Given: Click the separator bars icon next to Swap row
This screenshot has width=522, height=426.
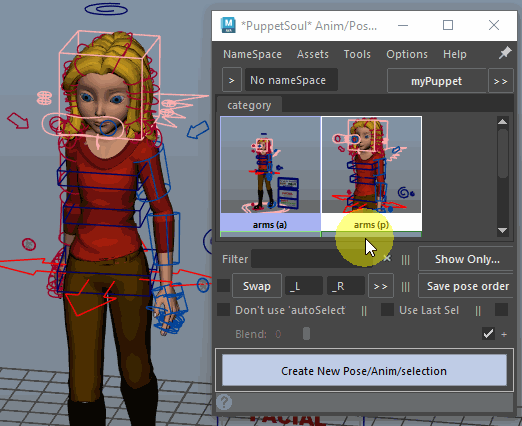Looking at the screenshot, I should [405, 287].
